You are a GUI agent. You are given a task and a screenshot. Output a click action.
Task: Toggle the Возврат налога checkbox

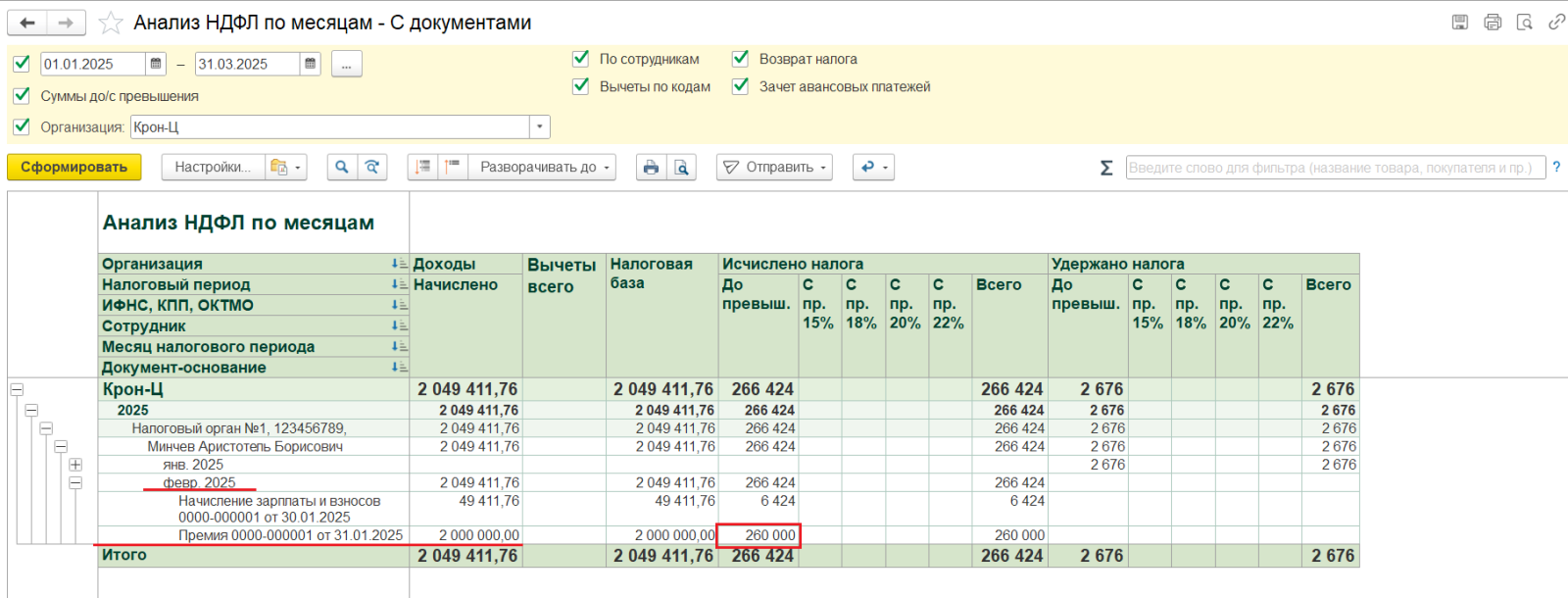[741, 59]
